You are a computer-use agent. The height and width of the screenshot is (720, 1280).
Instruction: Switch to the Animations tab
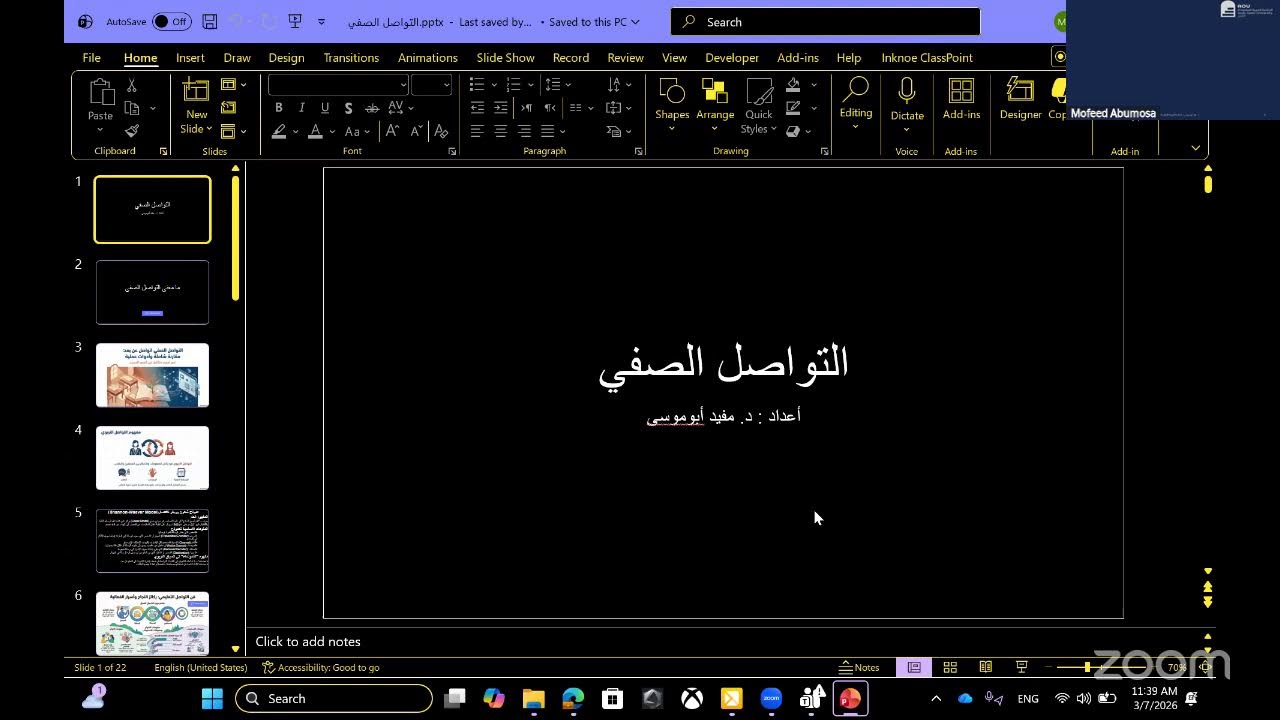click(427, 57)
